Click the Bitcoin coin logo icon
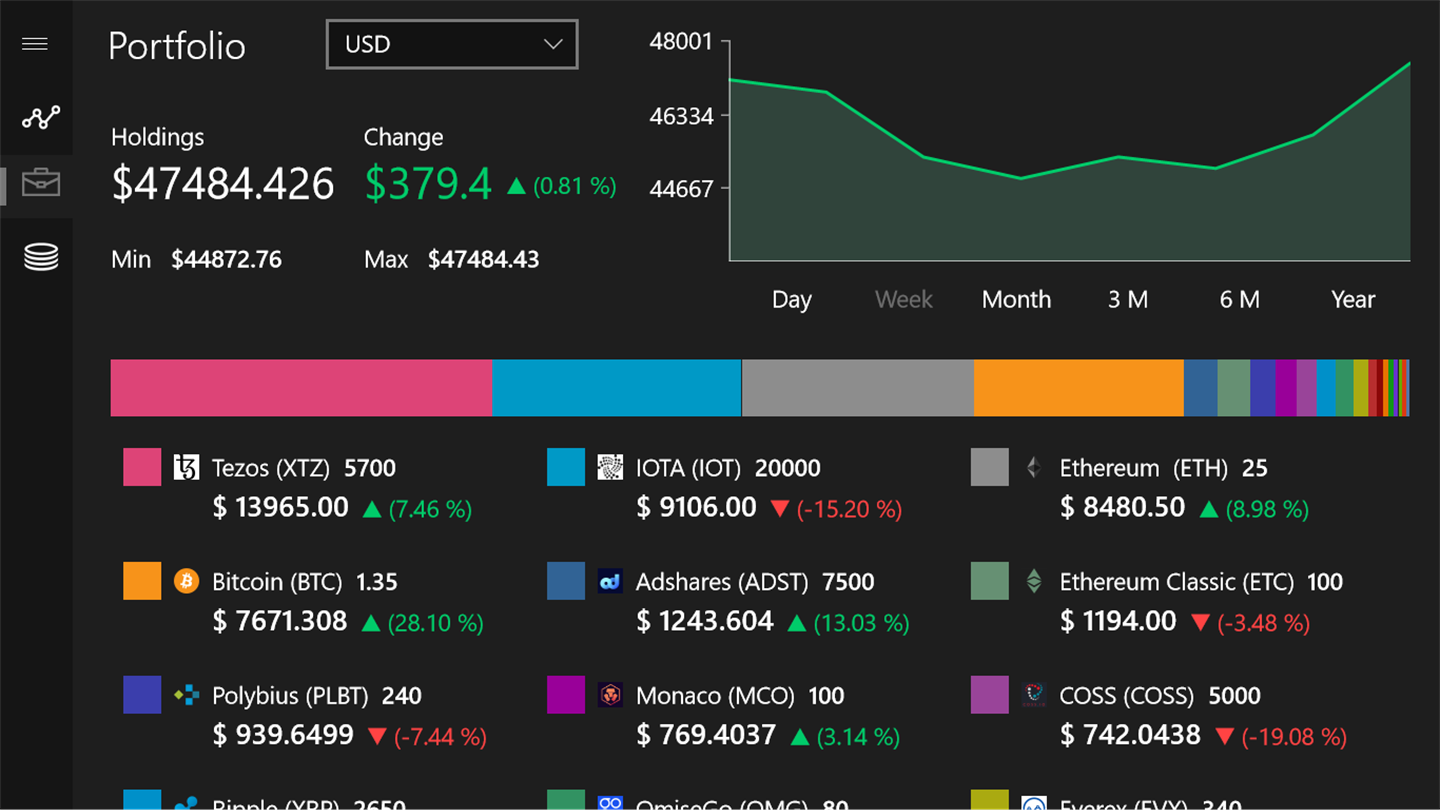 point(186,581)
